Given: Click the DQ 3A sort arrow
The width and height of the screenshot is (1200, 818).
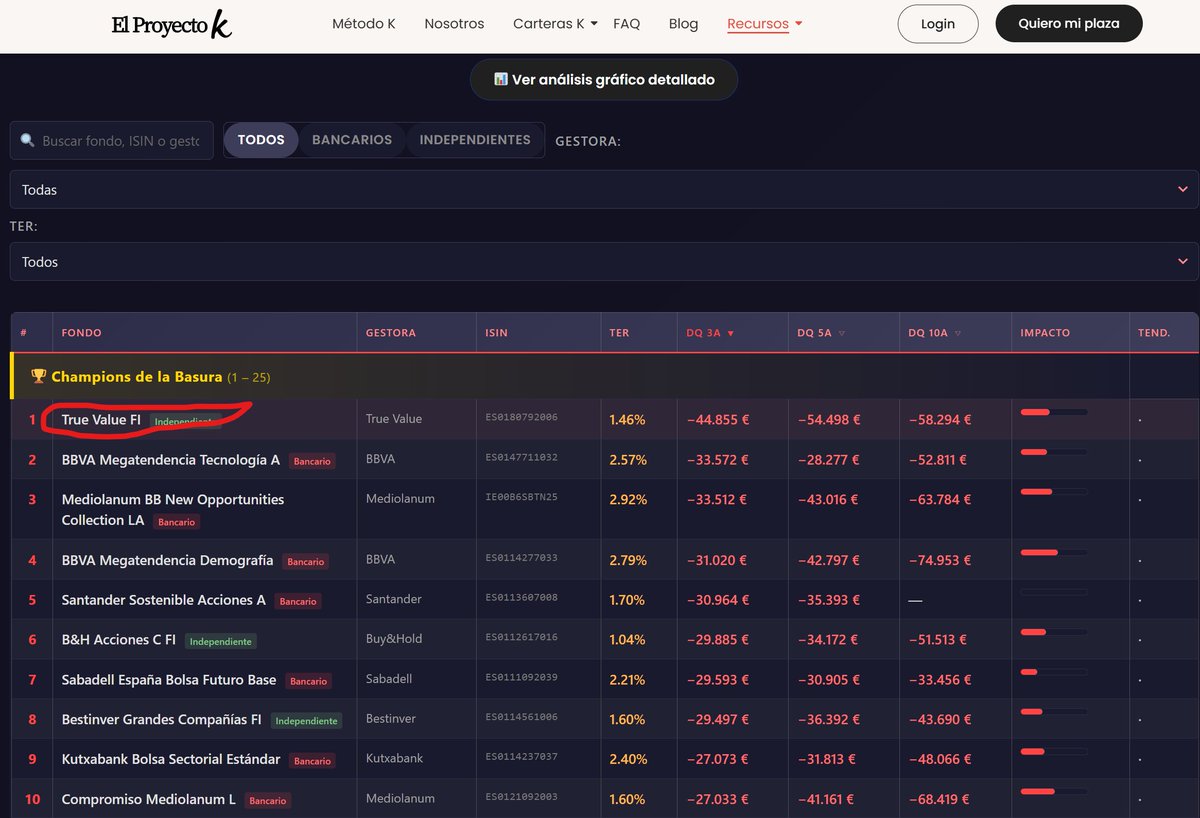Looking at the screenshot, I should (731, 333).
